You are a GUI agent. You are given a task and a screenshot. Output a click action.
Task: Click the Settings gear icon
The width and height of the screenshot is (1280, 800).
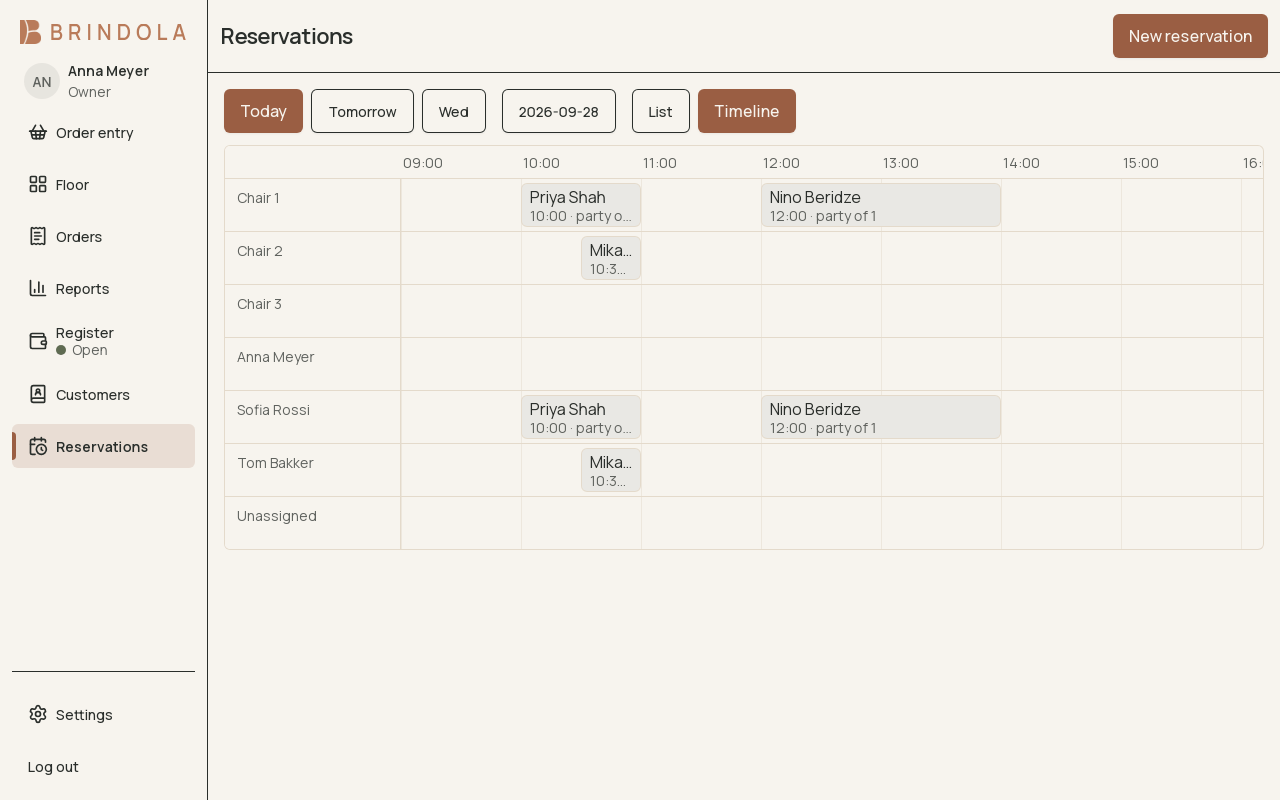(38, 714)
